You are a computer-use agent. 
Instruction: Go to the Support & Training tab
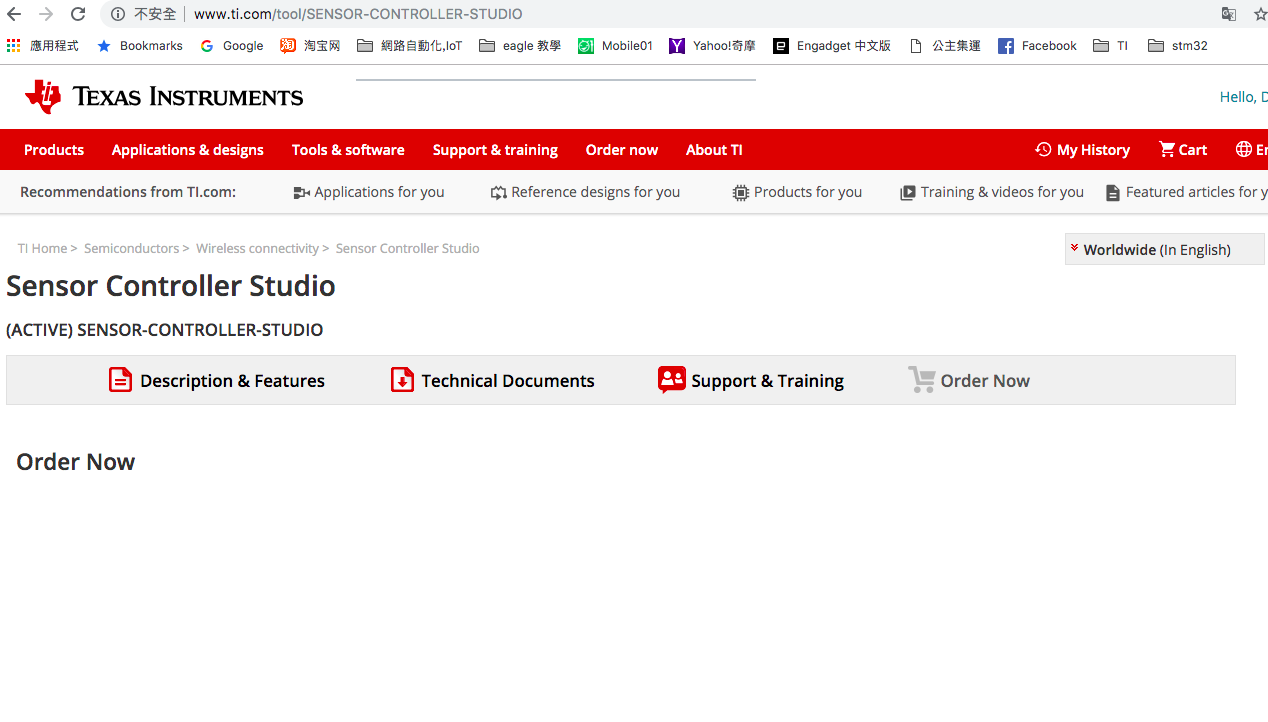coord(751,380)
